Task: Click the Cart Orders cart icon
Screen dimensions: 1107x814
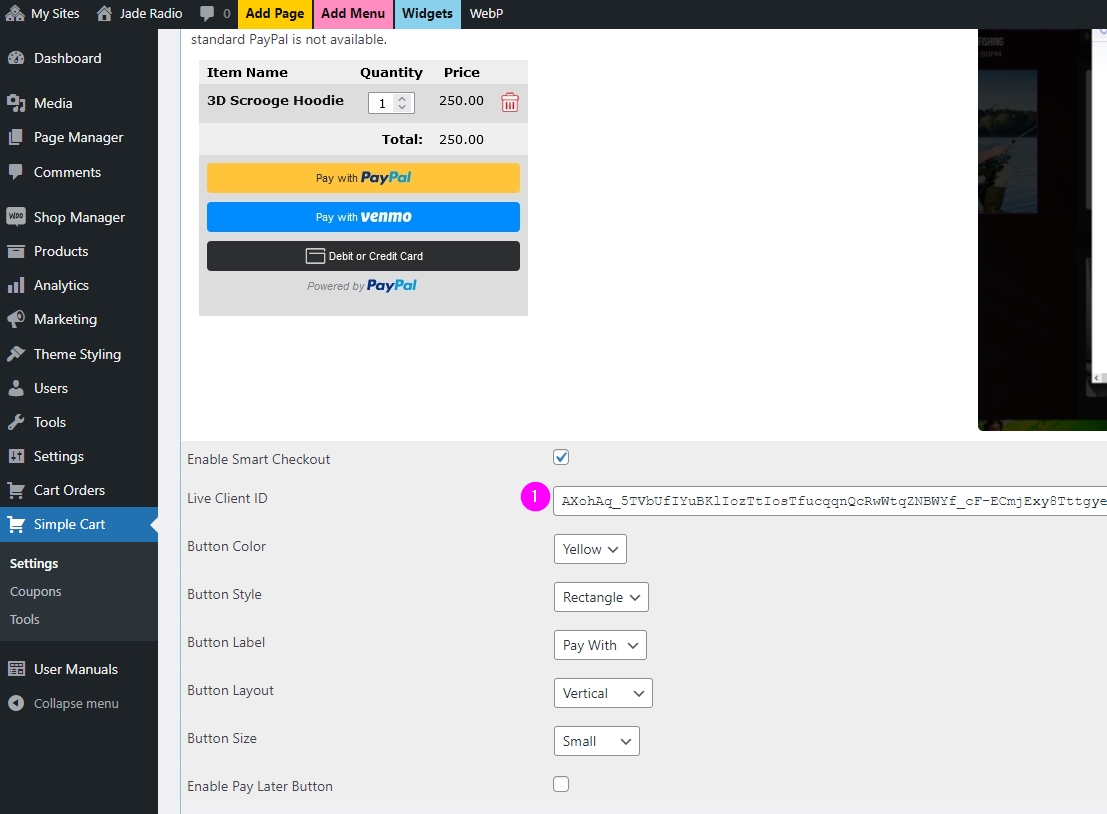Action: (x=16, y=490)
